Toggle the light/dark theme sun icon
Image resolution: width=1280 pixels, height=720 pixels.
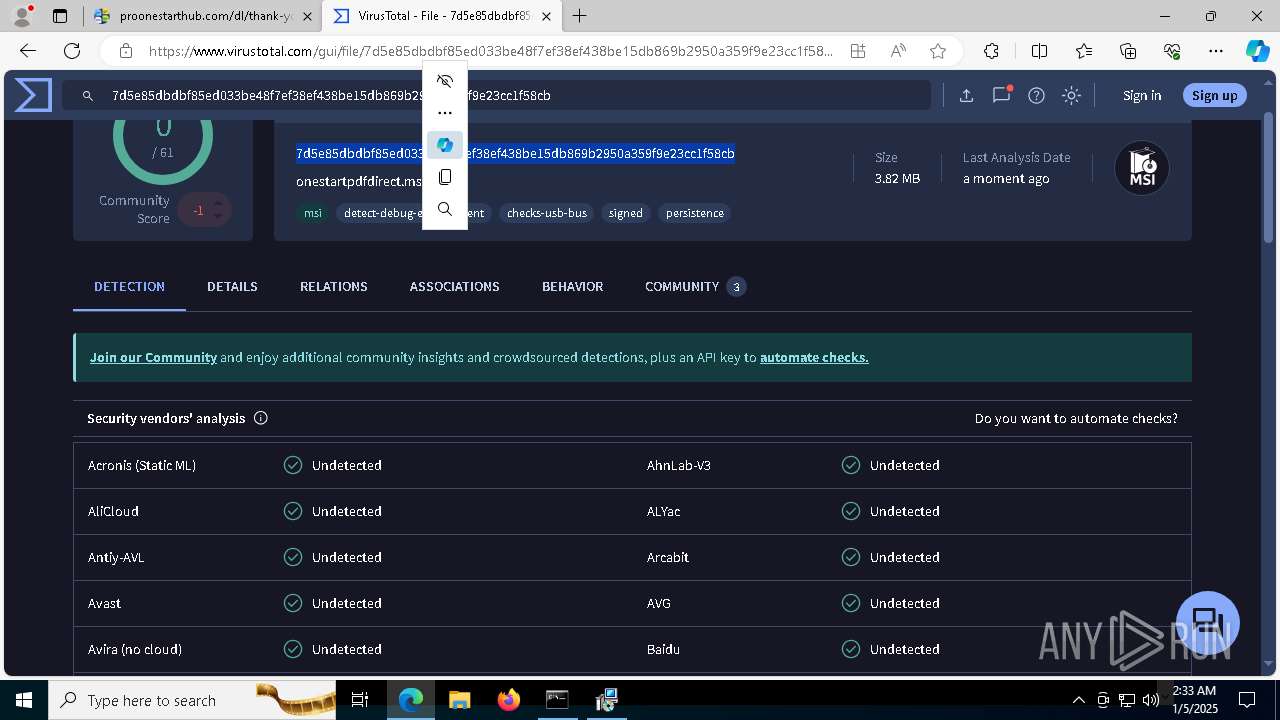[x=1072, y=96]
